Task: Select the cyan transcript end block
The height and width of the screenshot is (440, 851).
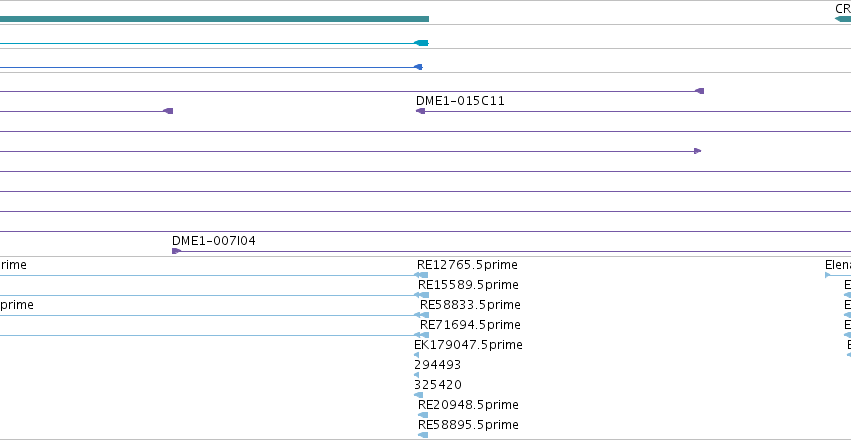Action: point(421,43)
